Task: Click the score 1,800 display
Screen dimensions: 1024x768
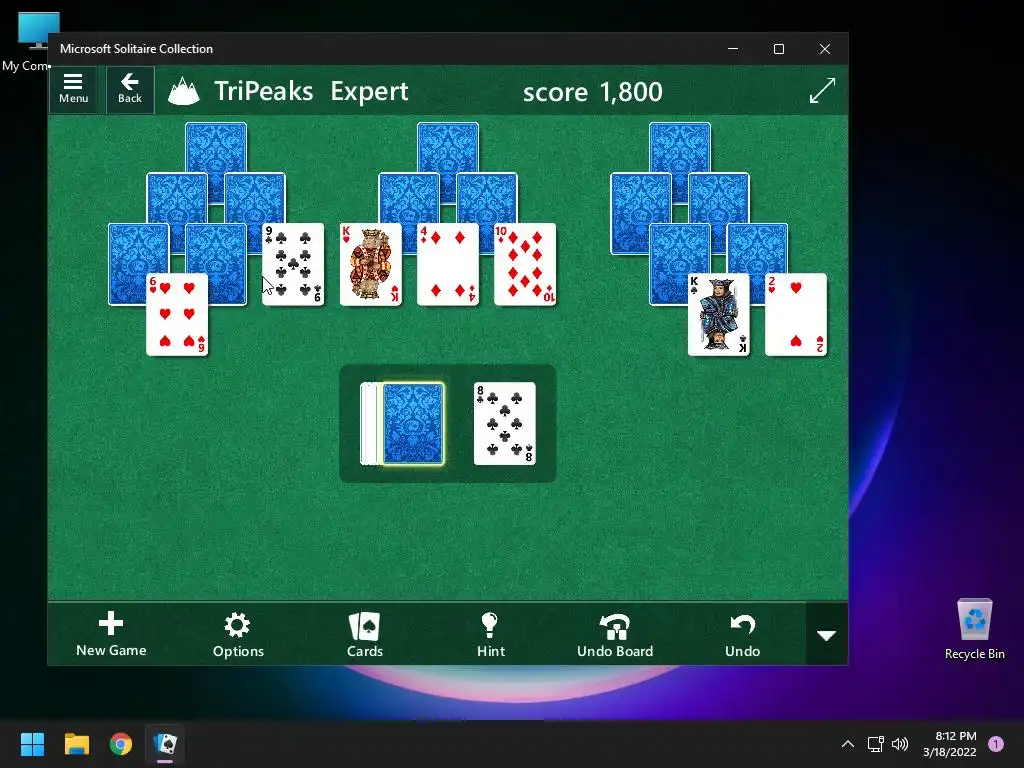Action: click(x=592, y=91)
